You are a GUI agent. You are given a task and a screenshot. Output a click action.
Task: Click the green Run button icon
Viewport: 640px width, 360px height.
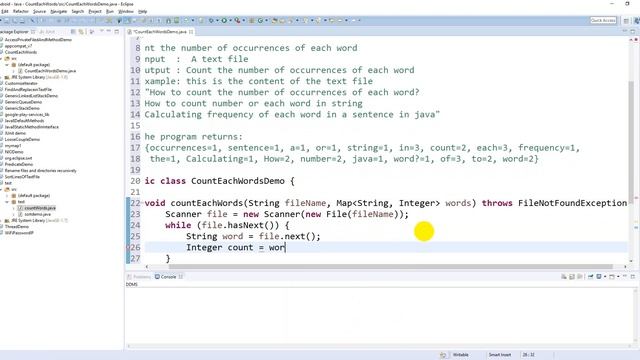tap(224, 20)
